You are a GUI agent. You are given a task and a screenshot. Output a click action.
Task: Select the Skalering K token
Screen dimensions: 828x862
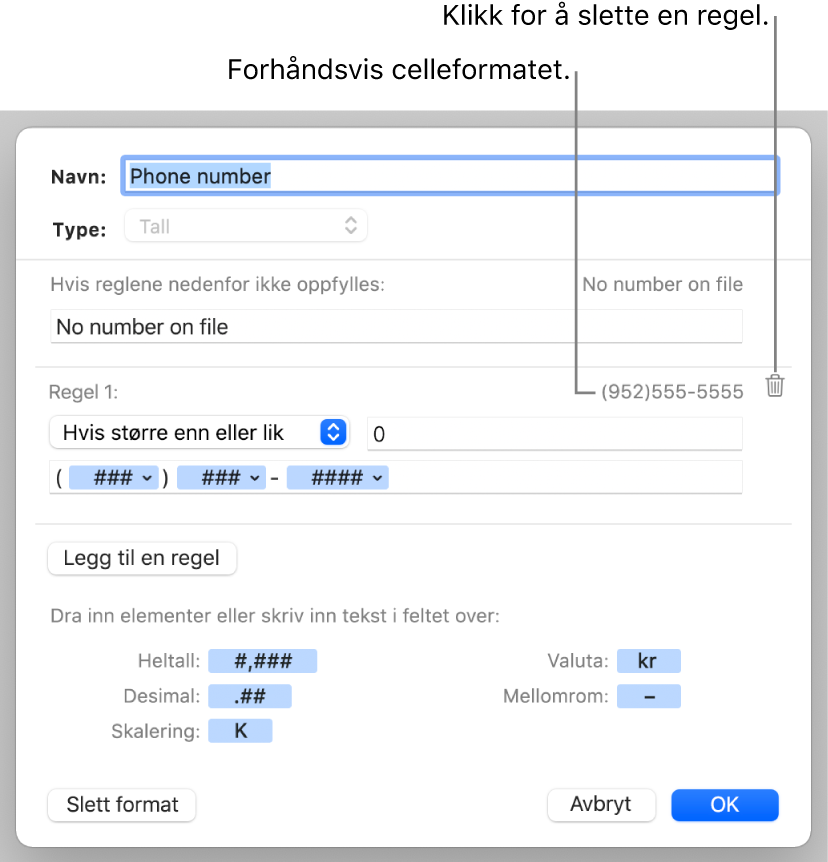[240, 731]
